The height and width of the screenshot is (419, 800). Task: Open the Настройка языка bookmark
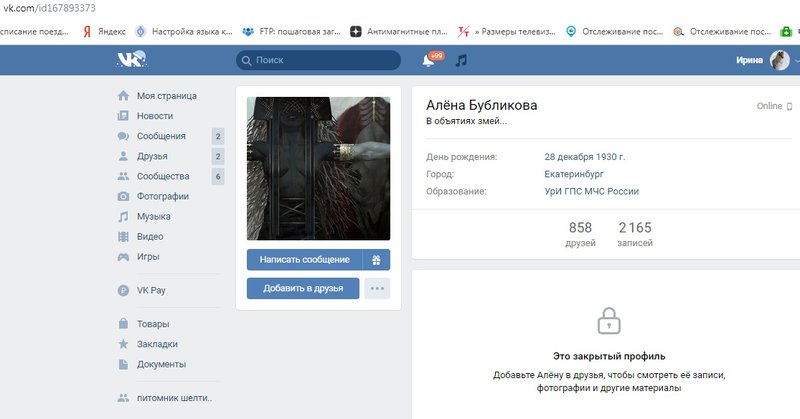(x=184, y=32)
